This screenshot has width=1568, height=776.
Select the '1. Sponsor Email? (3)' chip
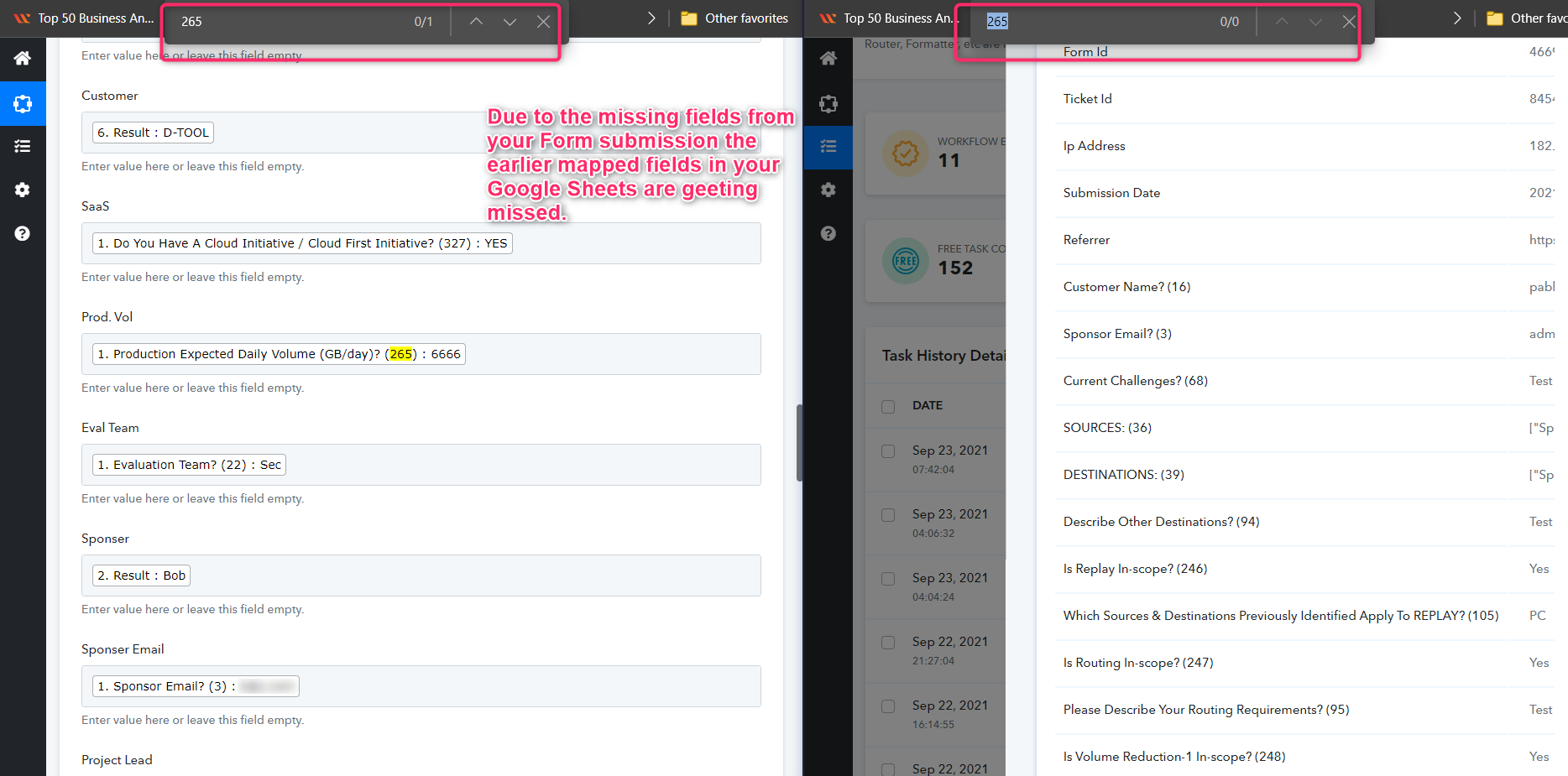[196, 686]
